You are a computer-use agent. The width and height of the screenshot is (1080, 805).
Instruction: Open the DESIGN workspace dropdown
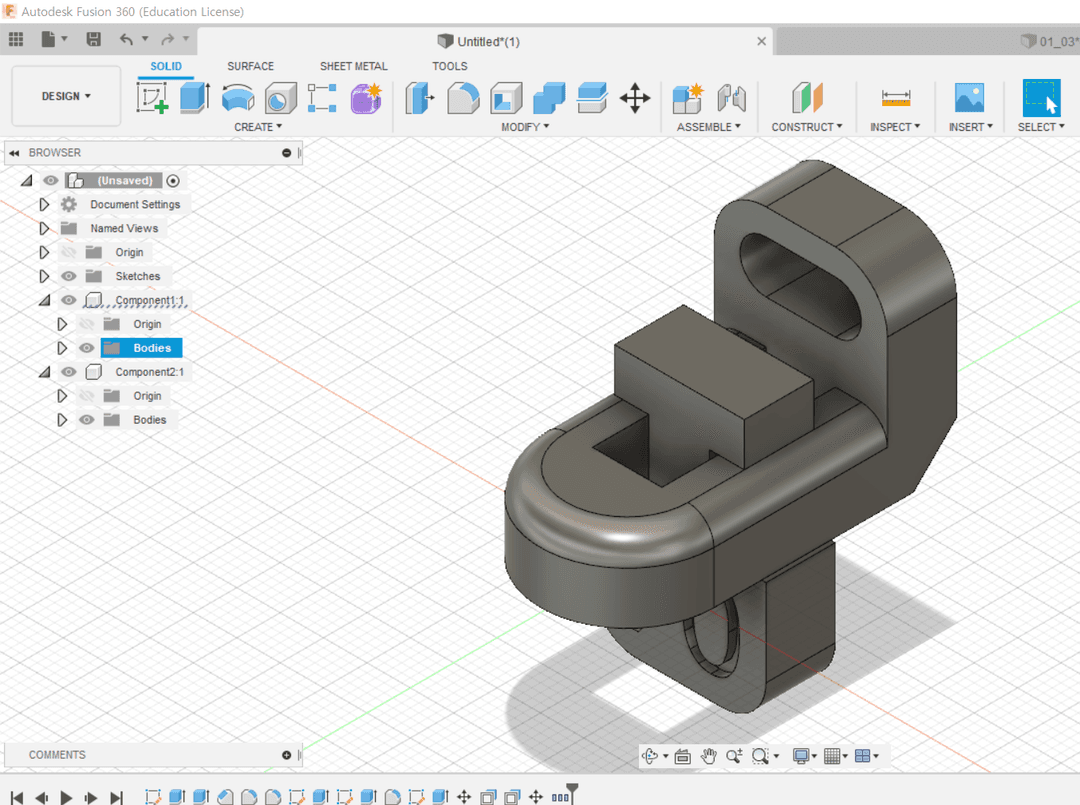click(66, 96)
